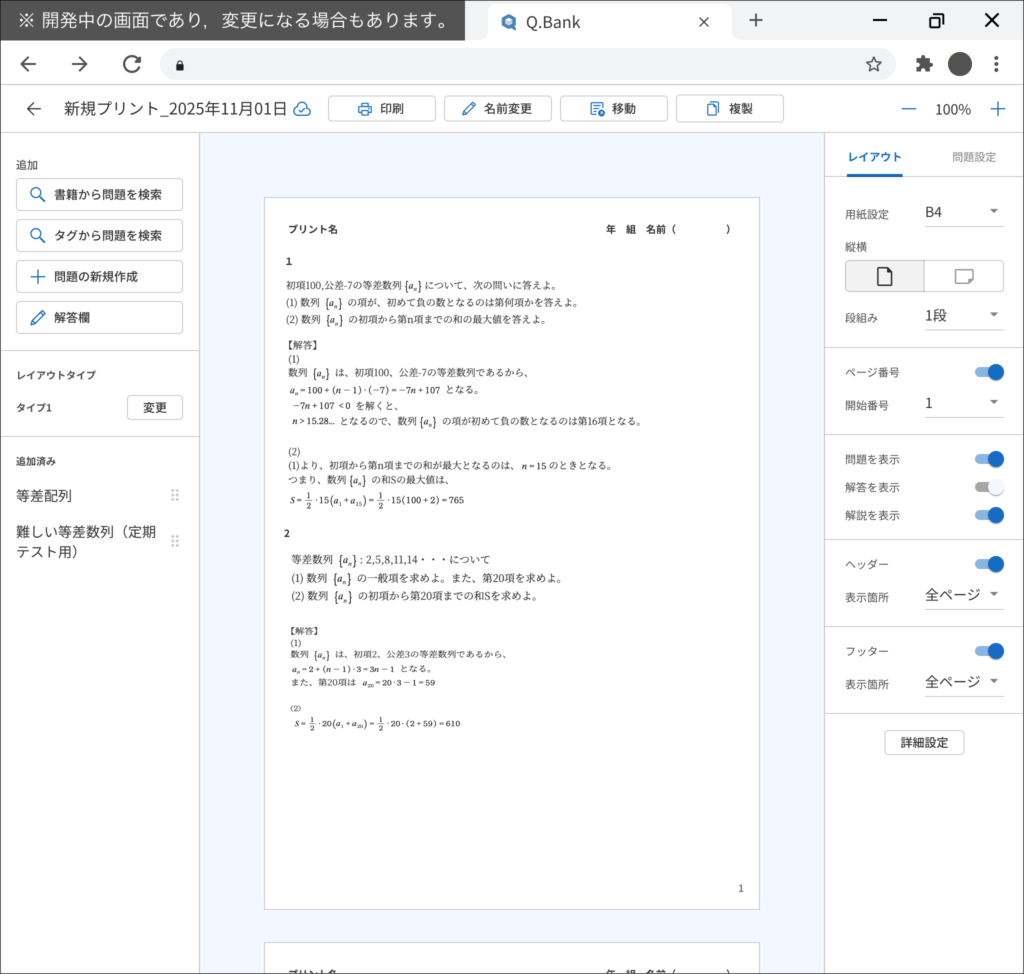Open the 用紙設定 B4 dropdown
This screenshot has width=1024, height=974.
963,211
